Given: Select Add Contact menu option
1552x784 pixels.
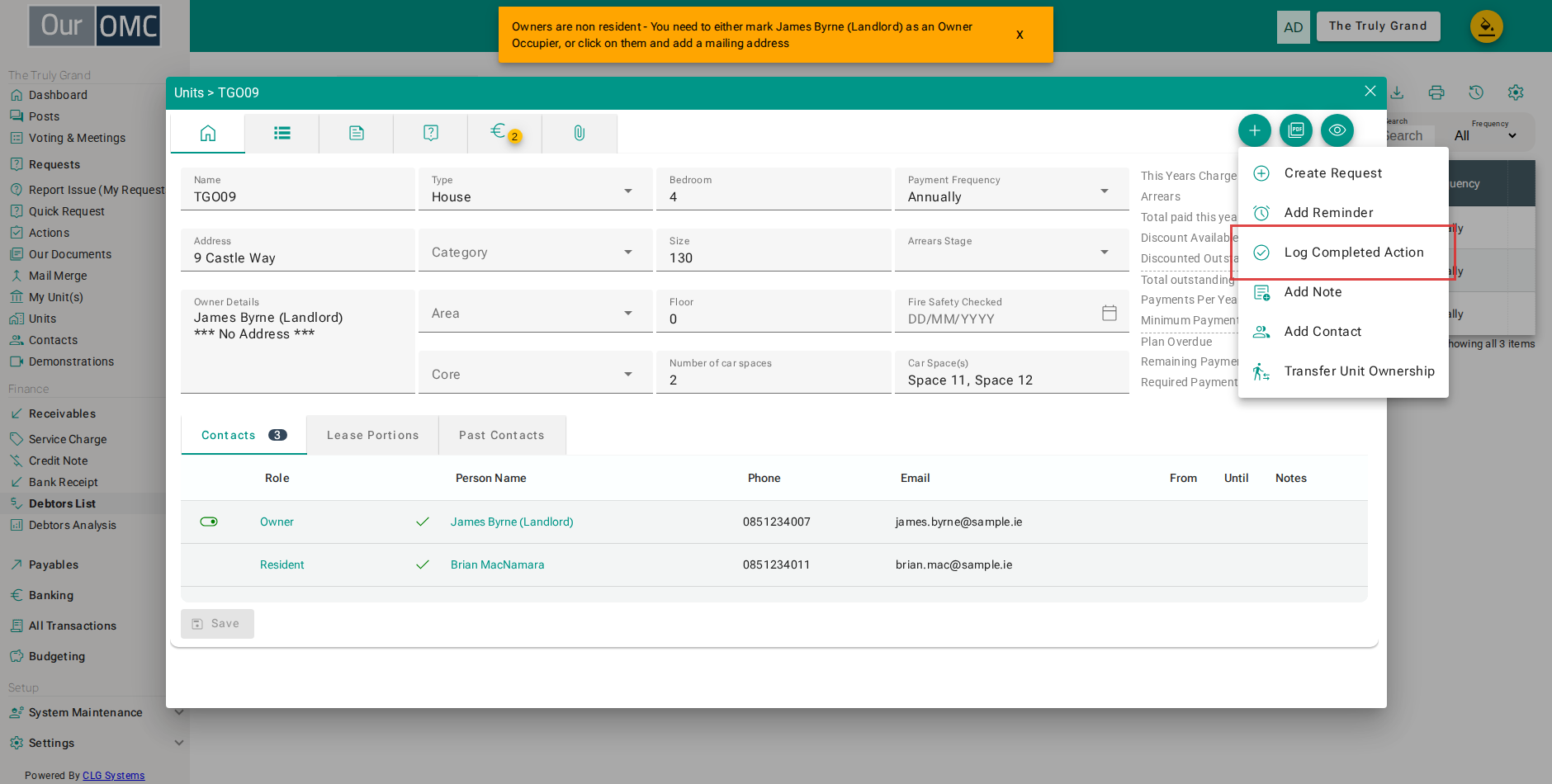Looking at the screenshot, I should (x=1343, y=332).
